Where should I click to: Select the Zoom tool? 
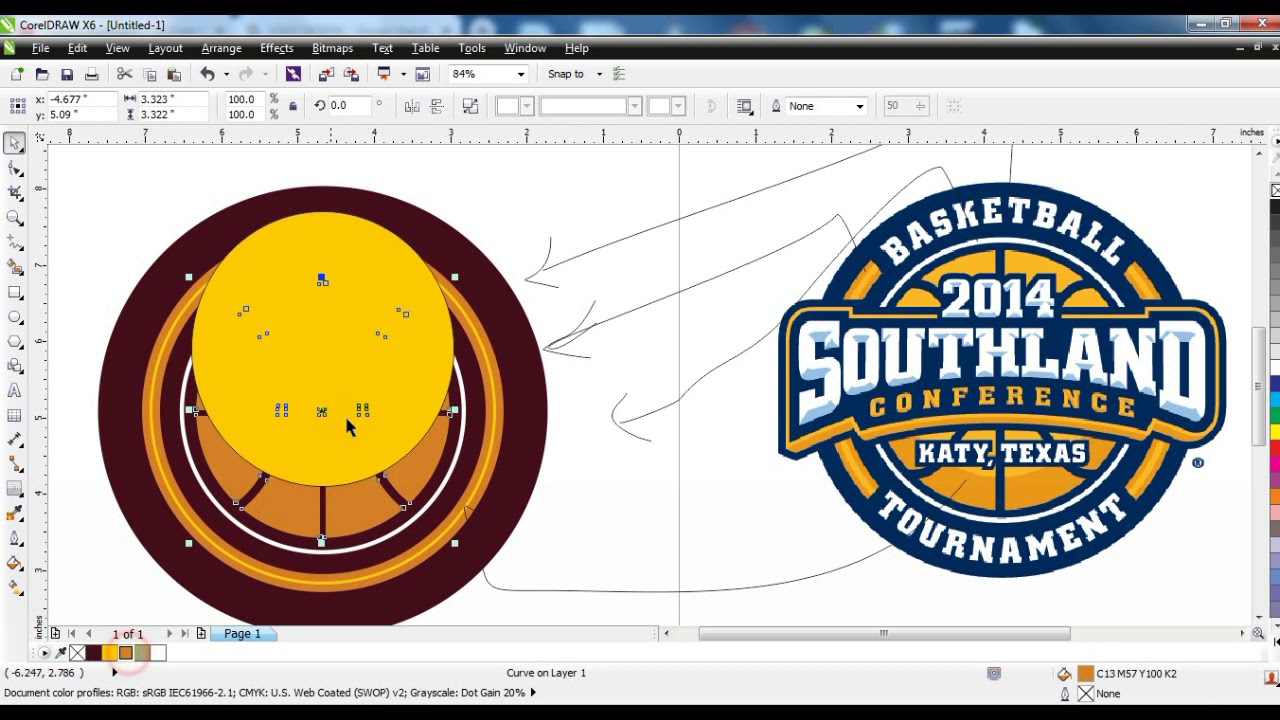[x=15, y=218]
